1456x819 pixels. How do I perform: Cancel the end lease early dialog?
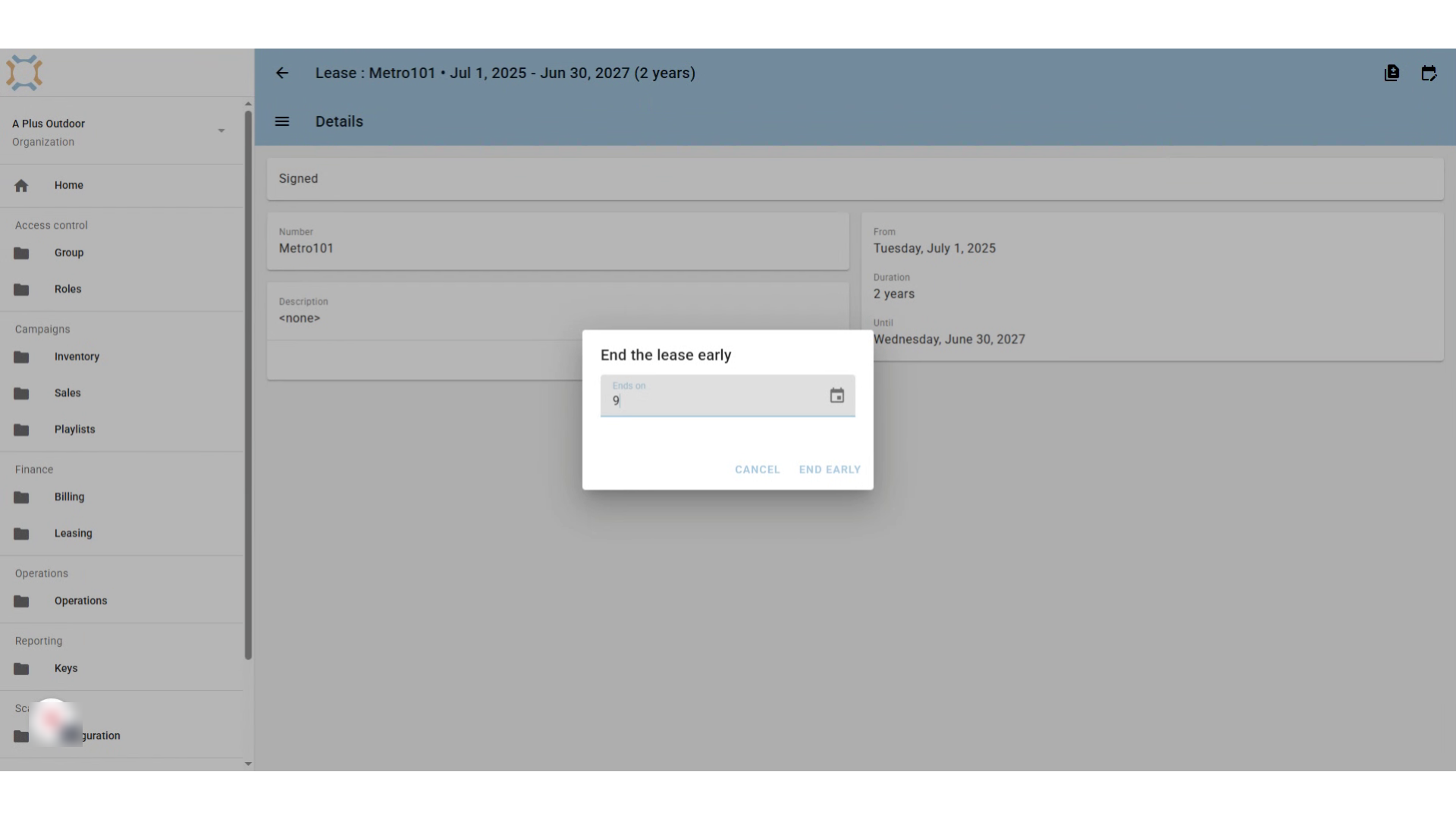757,469
